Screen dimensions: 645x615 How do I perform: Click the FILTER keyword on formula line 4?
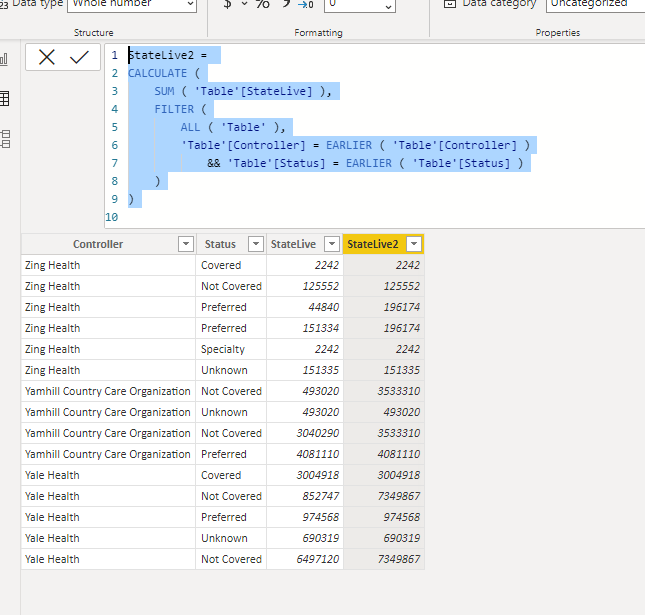(174, 109)
